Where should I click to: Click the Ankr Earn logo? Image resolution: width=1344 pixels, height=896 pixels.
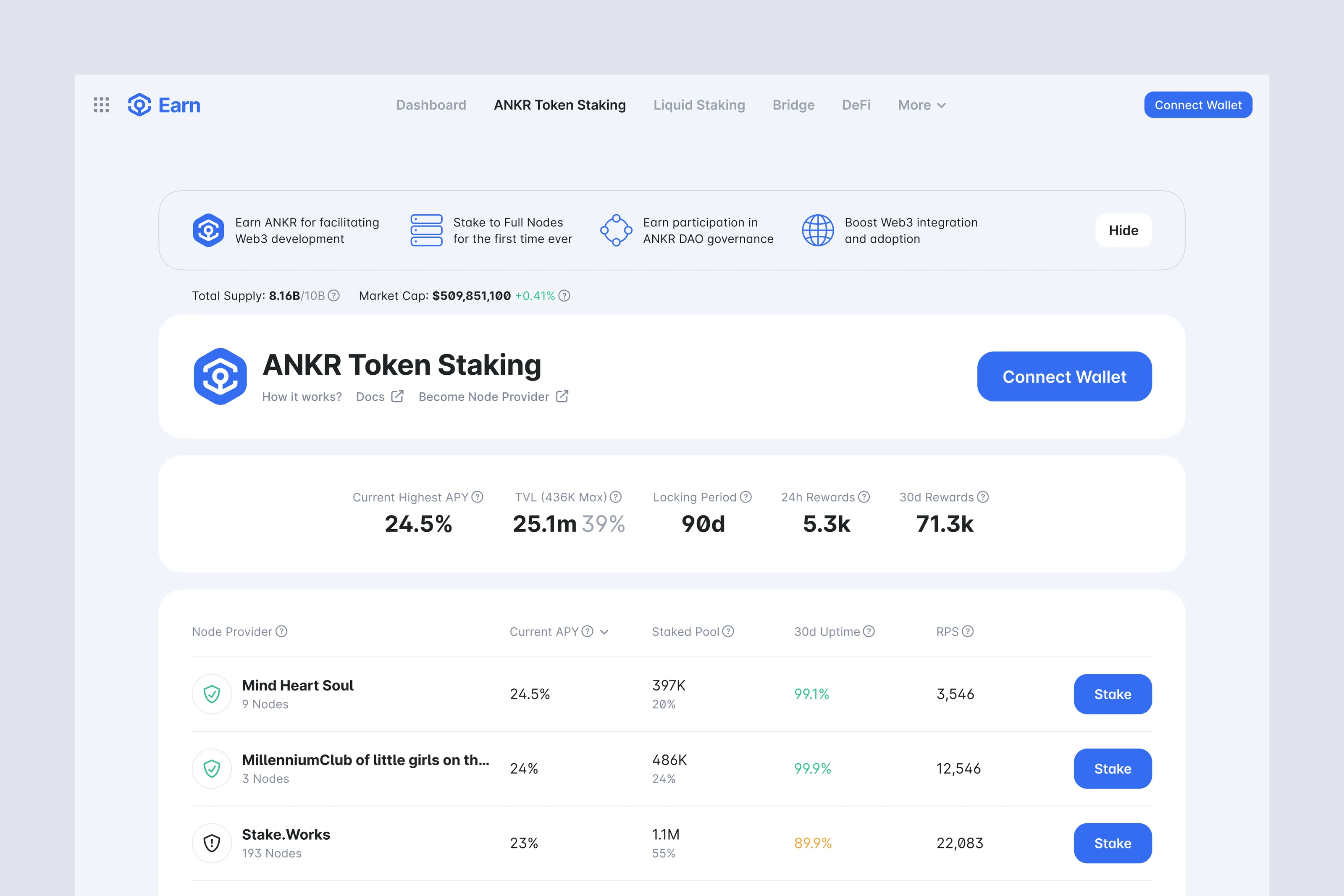click(x=164, y=105)
